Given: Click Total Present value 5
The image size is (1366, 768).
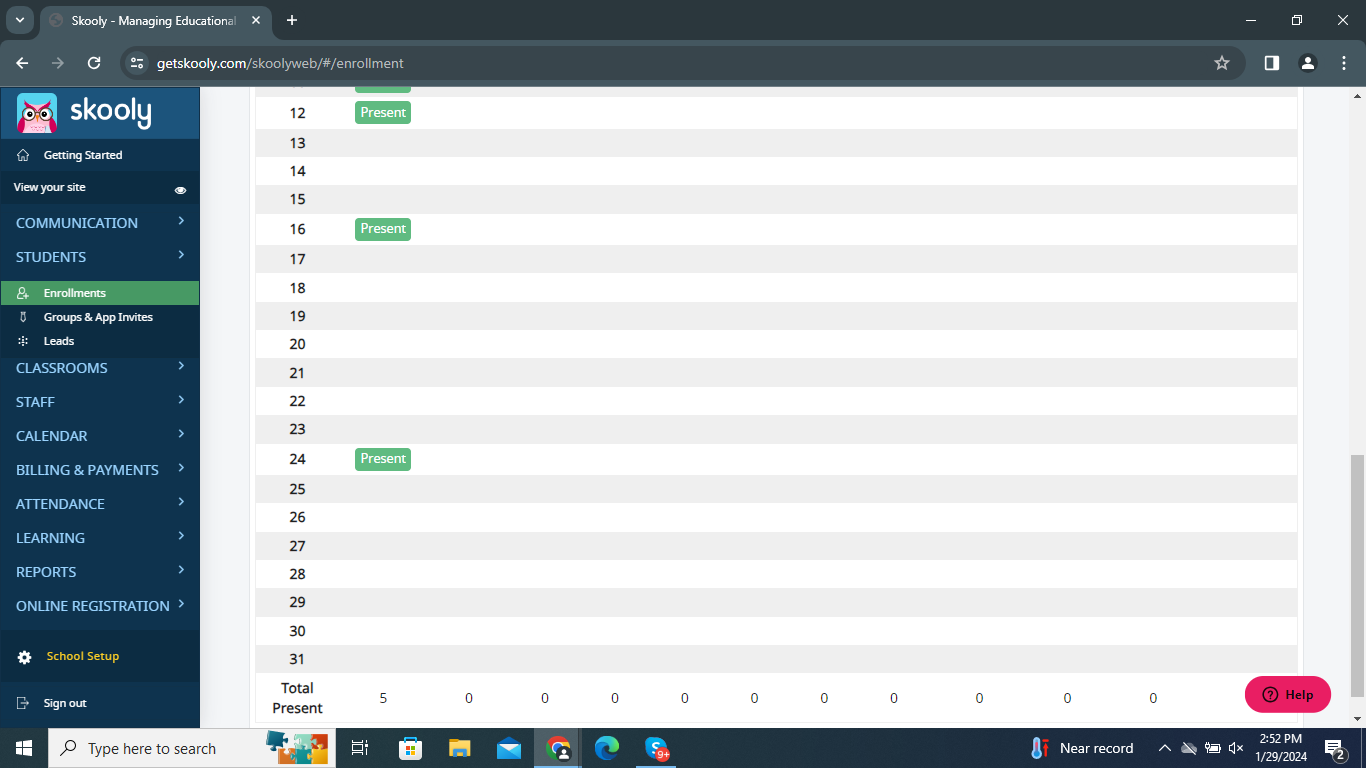Looking at the screenshot, I should click(383, 698).
